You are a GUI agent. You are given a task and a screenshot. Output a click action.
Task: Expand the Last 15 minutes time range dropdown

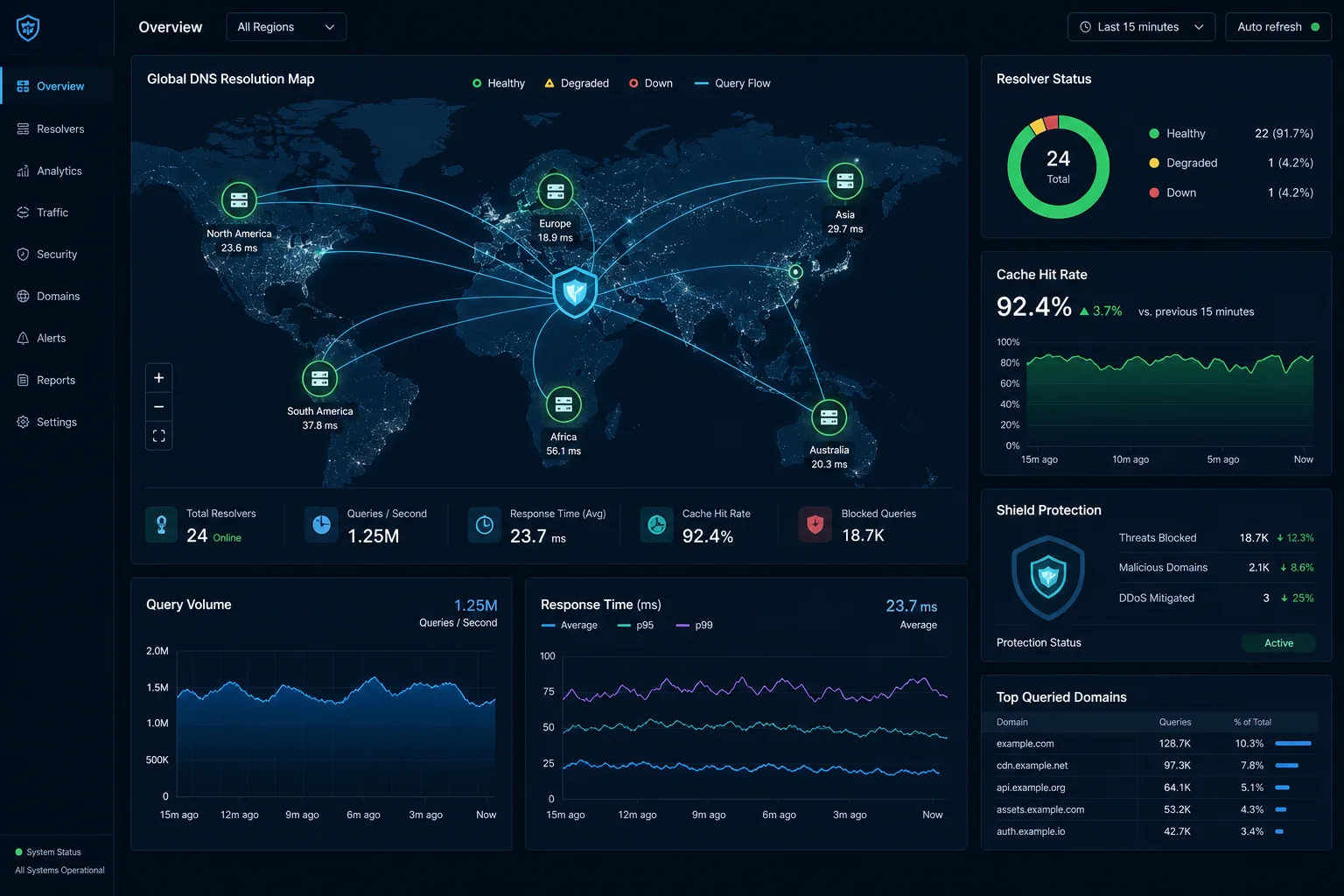(x=1141, y=27)
